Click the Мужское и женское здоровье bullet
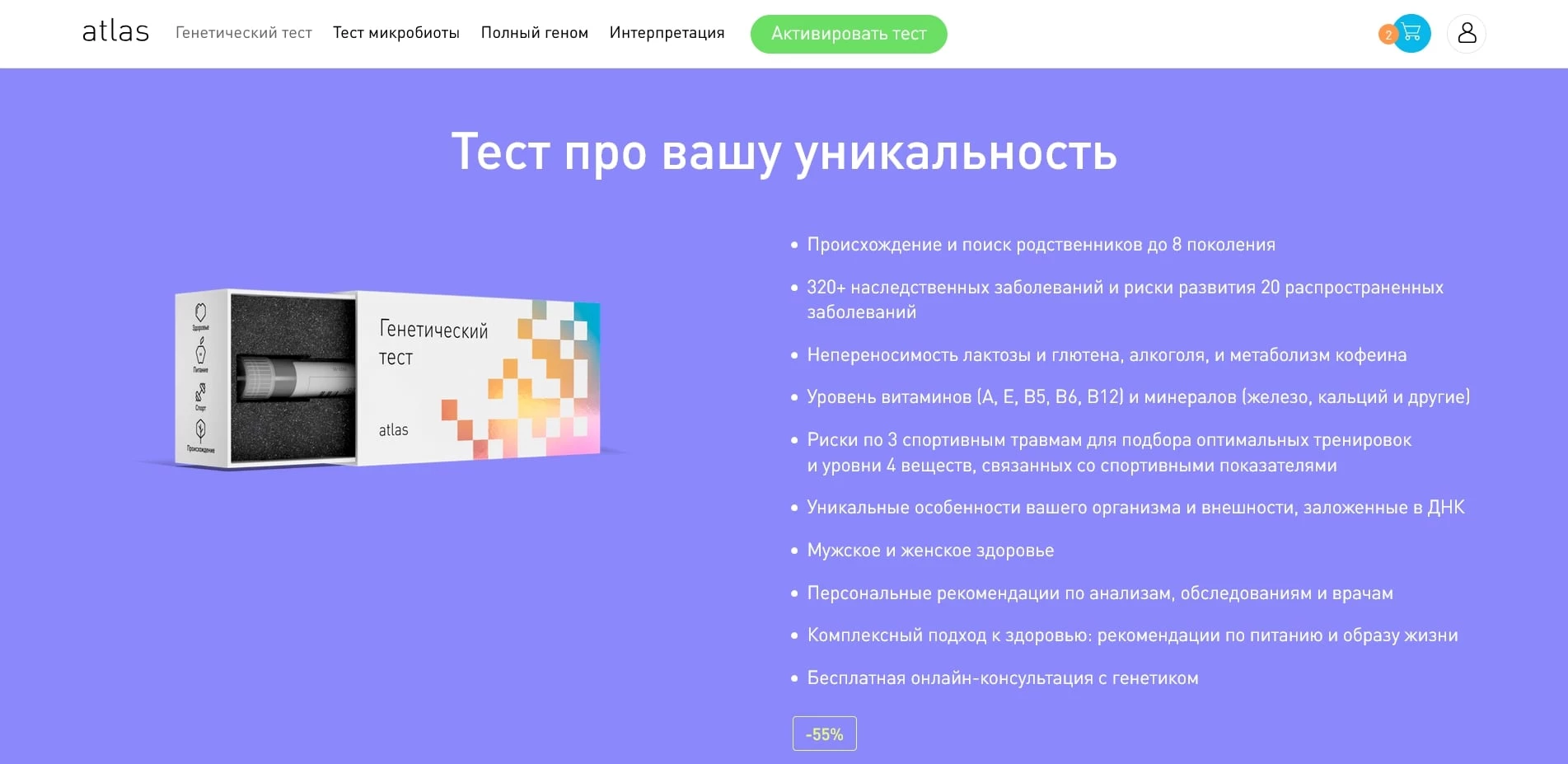Screen dimensions: 1568x764 [930, 550]
